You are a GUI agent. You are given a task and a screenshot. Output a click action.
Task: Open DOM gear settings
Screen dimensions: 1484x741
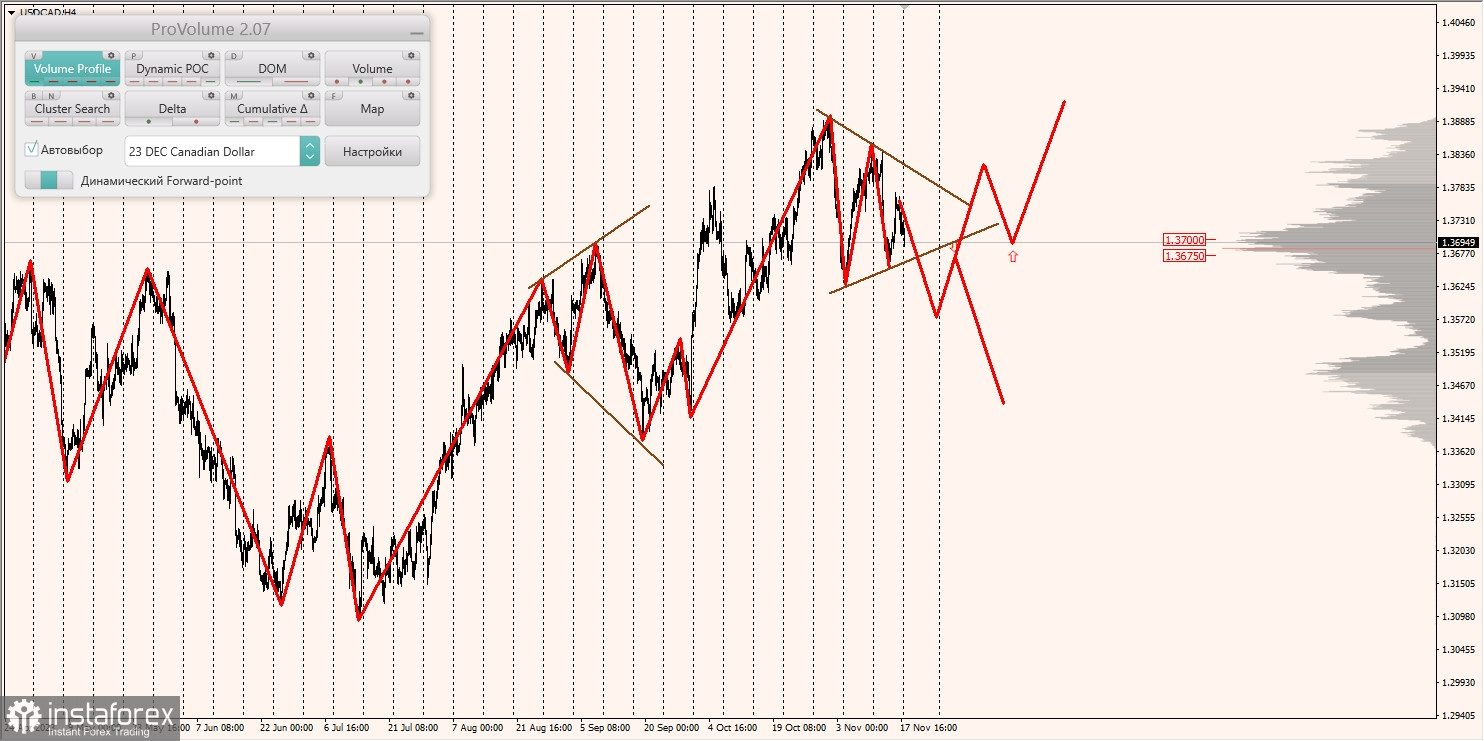pos(311,56)
